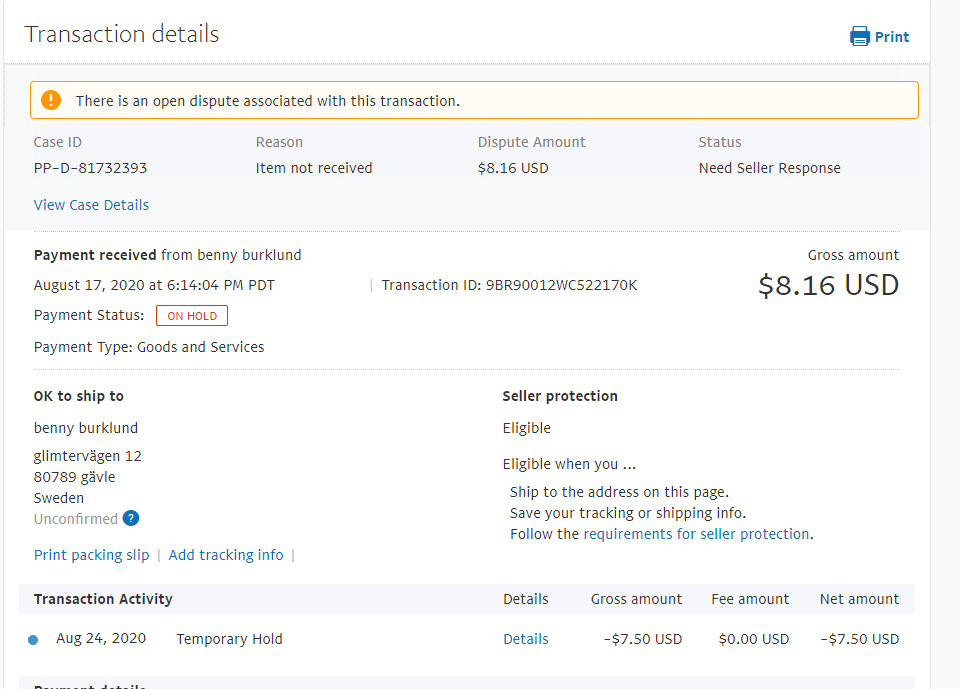
Task: Click the Need Seller Response status
Action: 769,168
